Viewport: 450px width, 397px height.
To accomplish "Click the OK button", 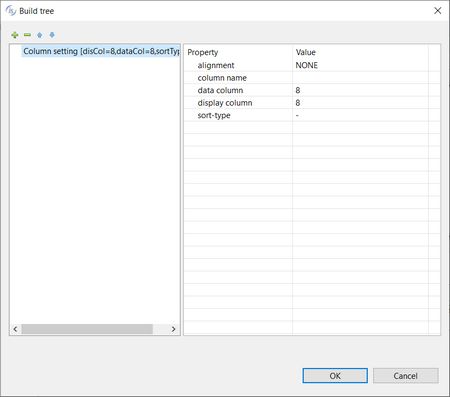I will click(335, 376).
